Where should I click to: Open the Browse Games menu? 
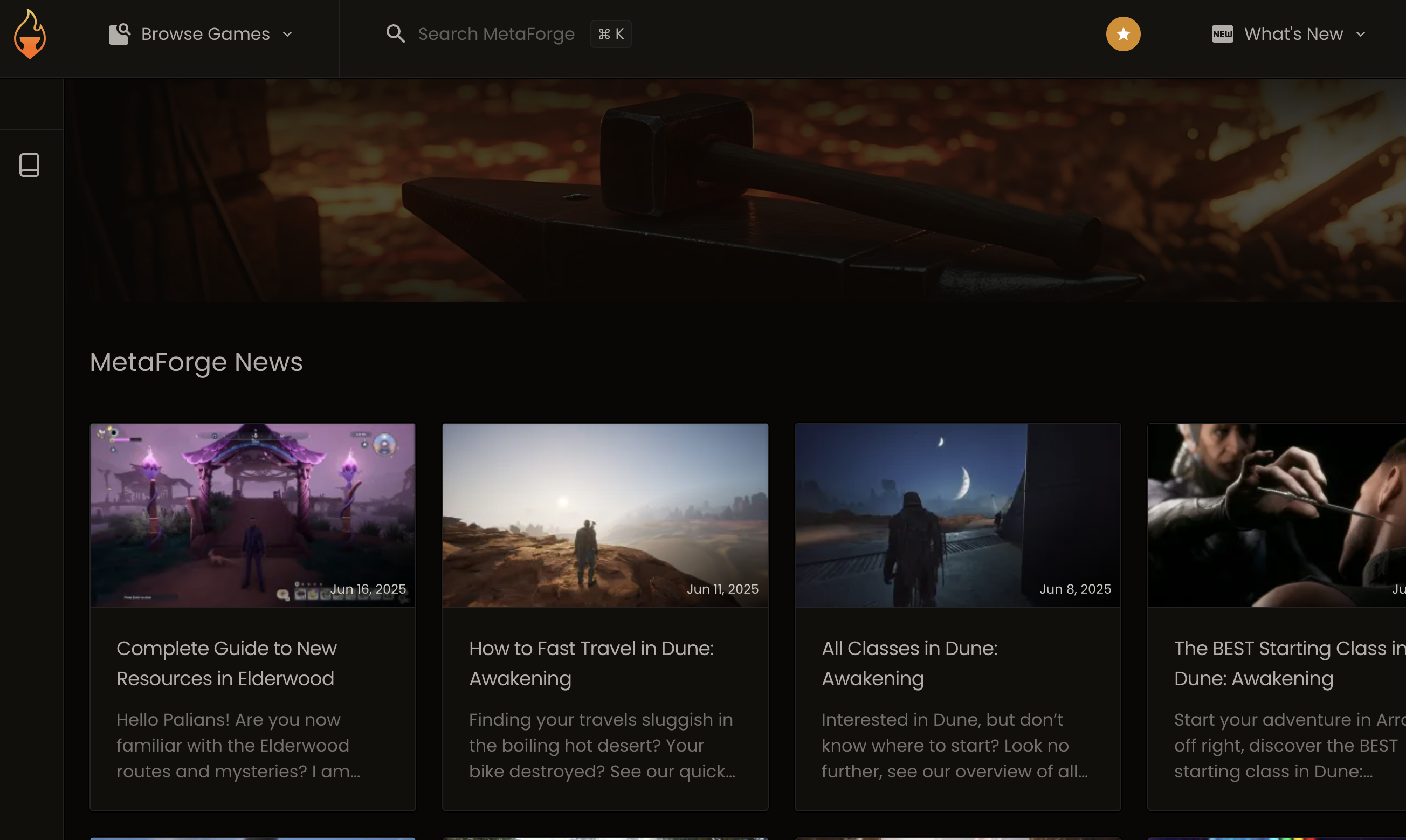(x=205, y=34)
